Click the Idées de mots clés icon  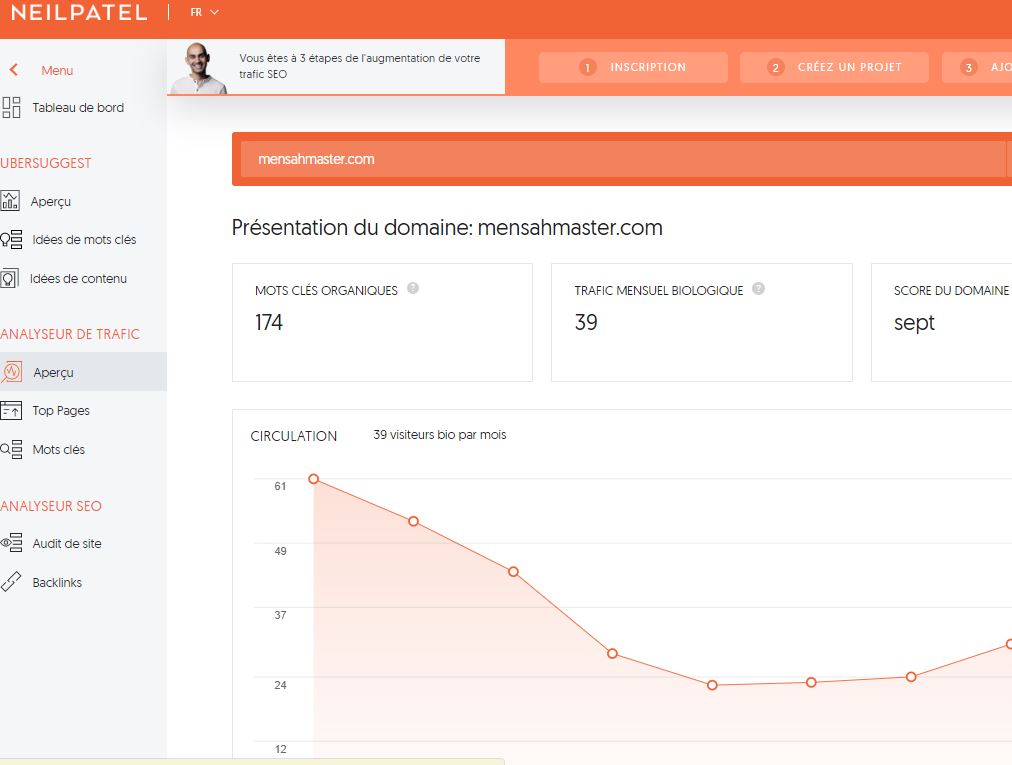11,240
